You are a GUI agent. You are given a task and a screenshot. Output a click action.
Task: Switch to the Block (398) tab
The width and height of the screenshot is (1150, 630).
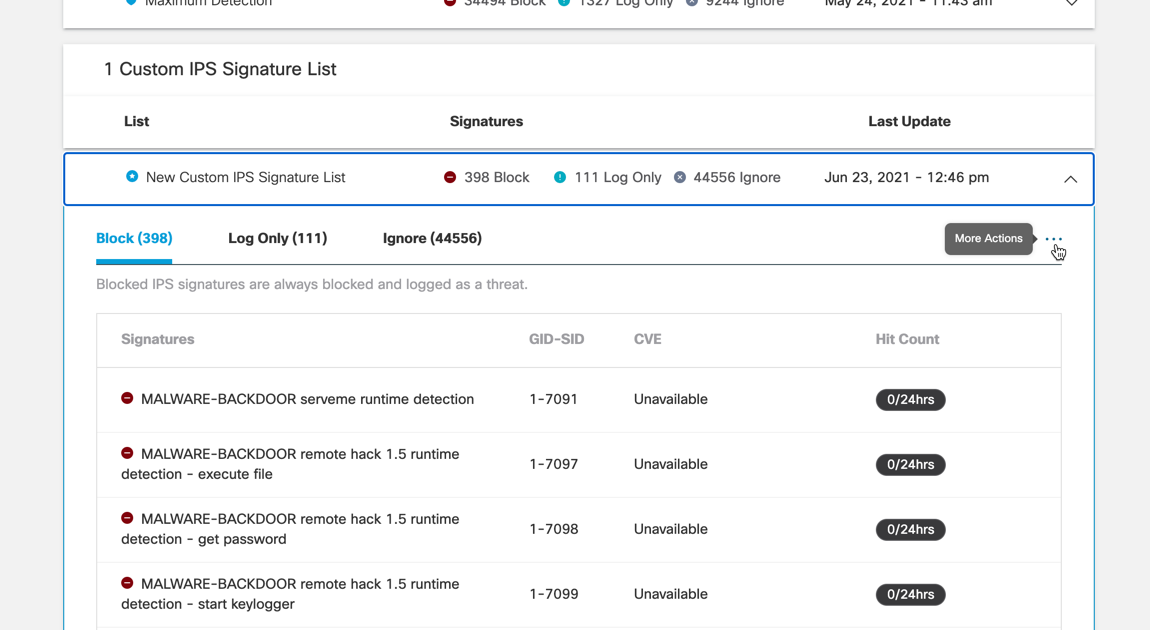click(x=134, y=238)
